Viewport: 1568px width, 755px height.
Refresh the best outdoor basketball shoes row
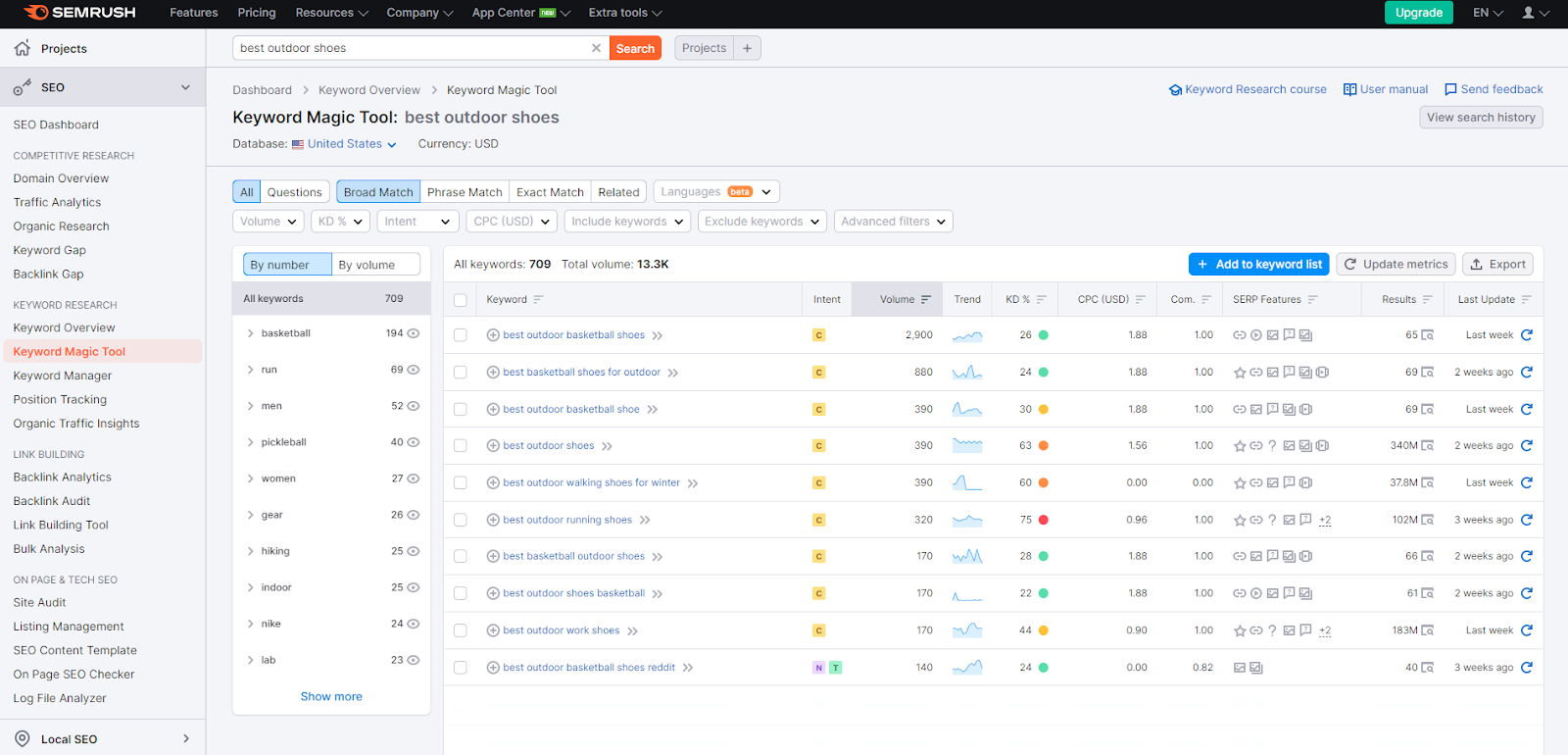tap(1526, 335)
